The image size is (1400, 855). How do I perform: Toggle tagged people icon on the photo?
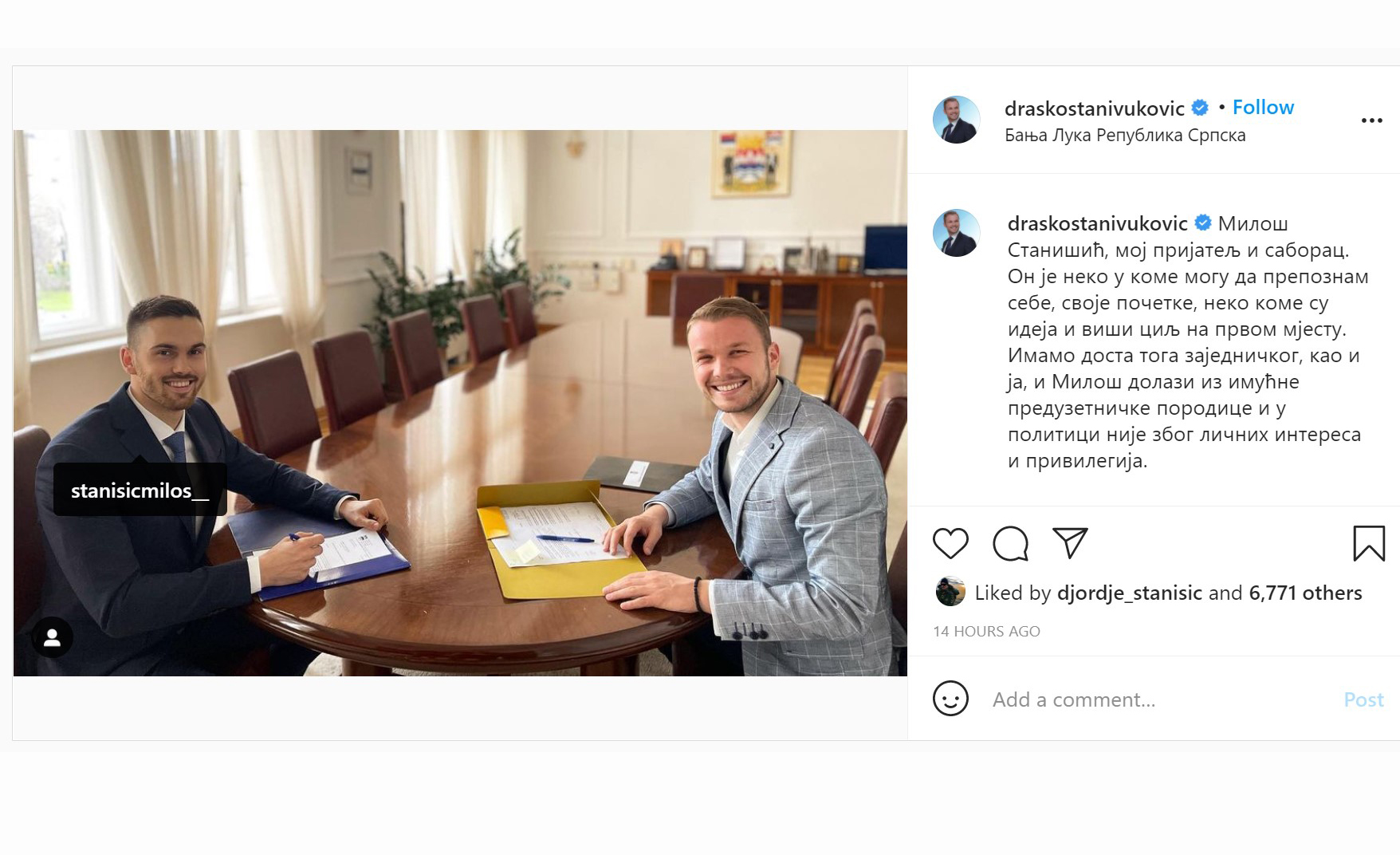coord(53,637)
